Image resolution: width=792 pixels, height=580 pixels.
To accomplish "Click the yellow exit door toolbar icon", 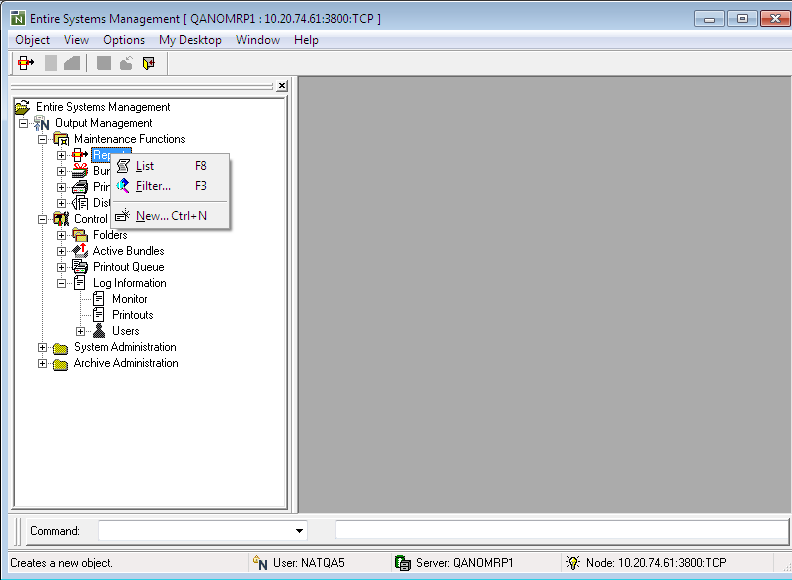I will [x=148, y=63].
